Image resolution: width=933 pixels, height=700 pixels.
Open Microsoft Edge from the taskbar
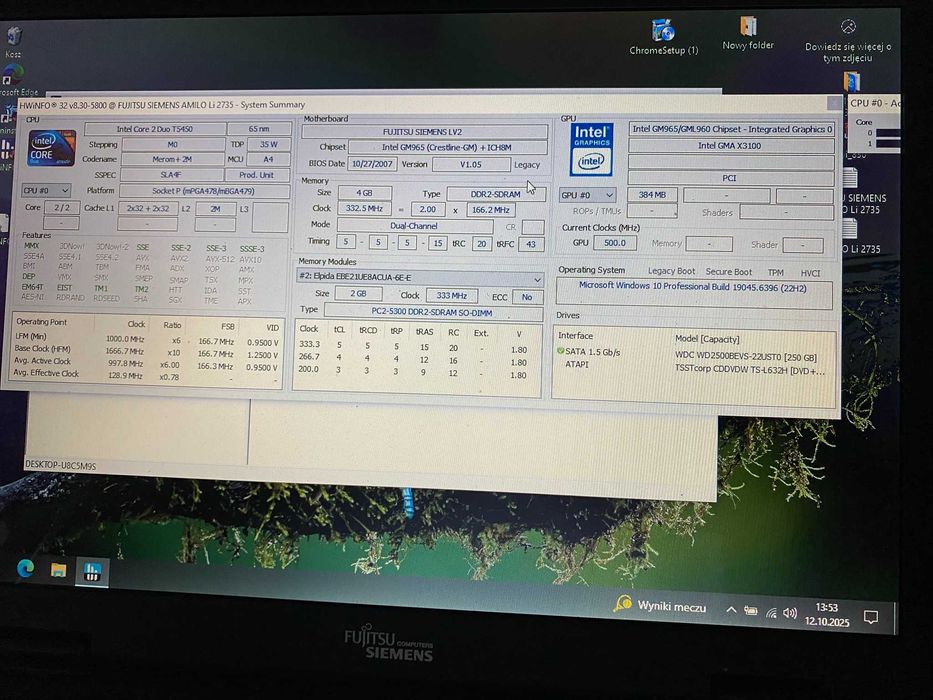26,569
